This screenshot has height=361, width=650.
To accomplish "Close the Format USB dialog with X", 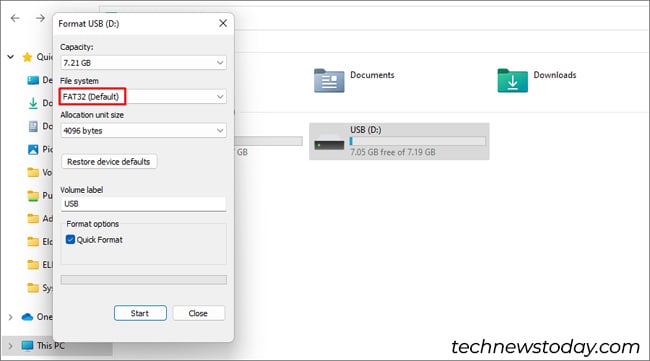I will 223,23.
